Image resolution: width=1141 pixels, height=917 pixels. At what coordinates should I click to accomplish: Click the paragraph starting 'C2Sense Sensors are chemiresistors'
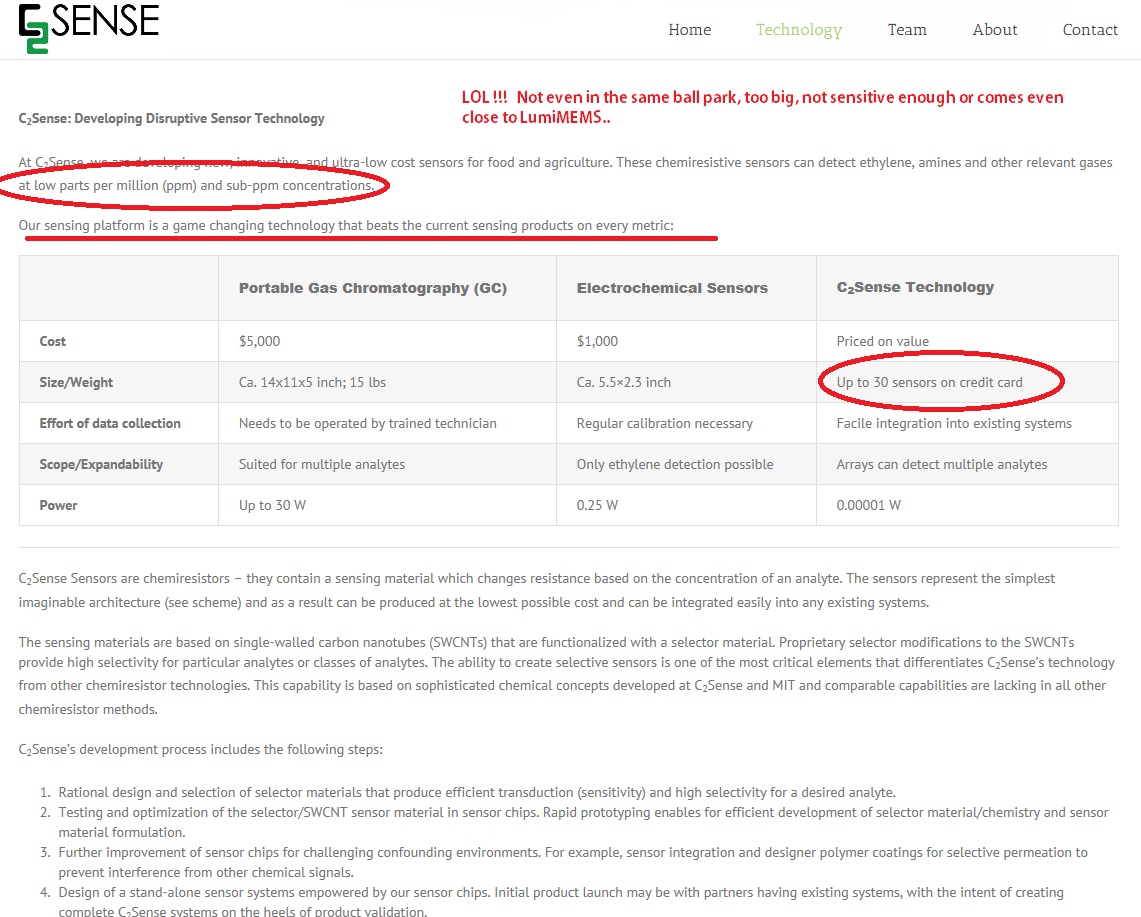537,590
